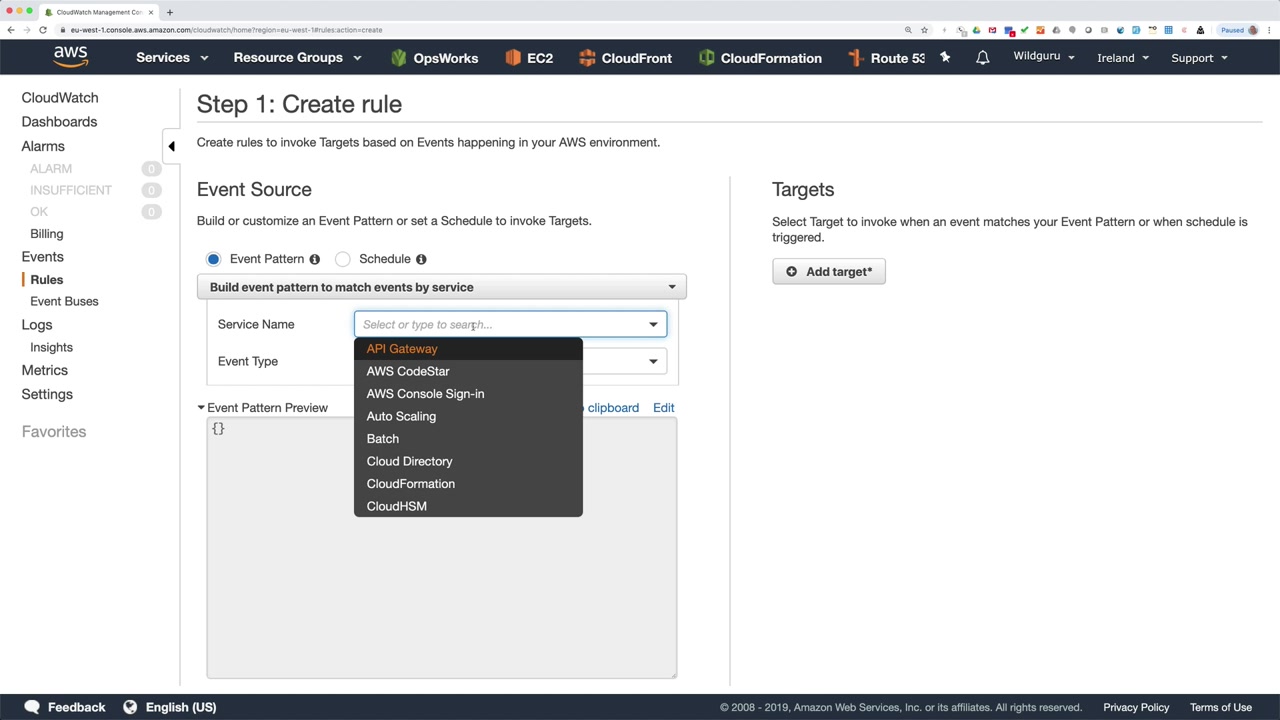Select Auto Scaling in the dropdown list
1280x720 pixels.
click(401, 416)
